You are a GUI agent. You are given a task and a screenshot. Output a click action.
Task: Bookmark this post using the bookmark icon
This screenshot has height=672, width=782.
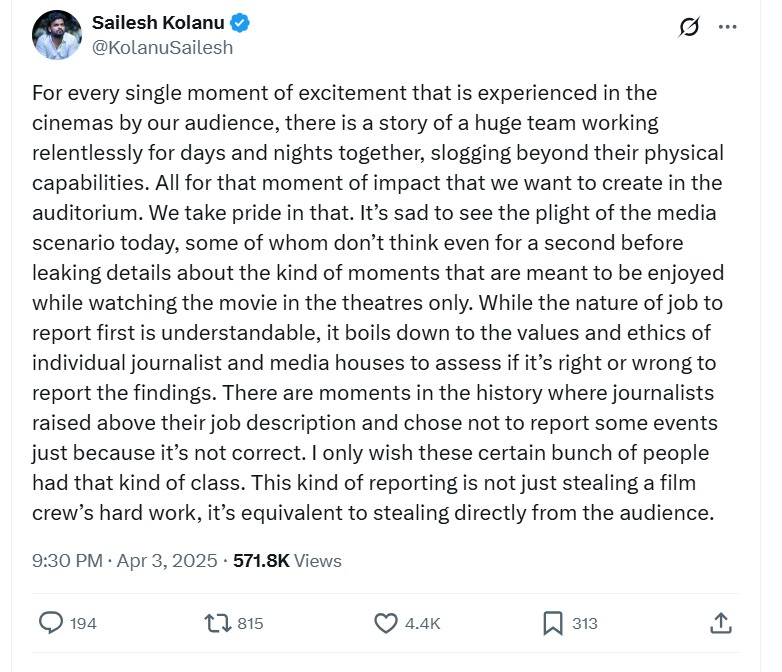pyautogui.click(x=552, y=623)
